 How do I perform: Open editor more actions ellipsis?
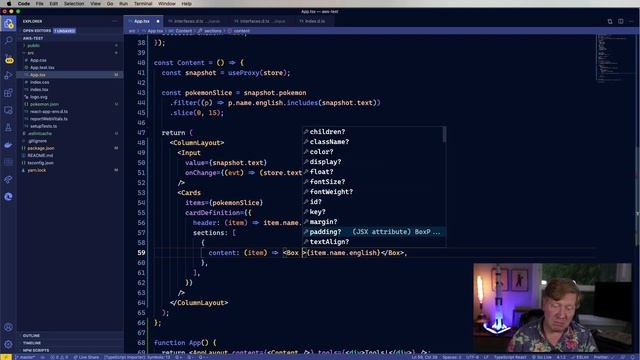click(631, 21)
